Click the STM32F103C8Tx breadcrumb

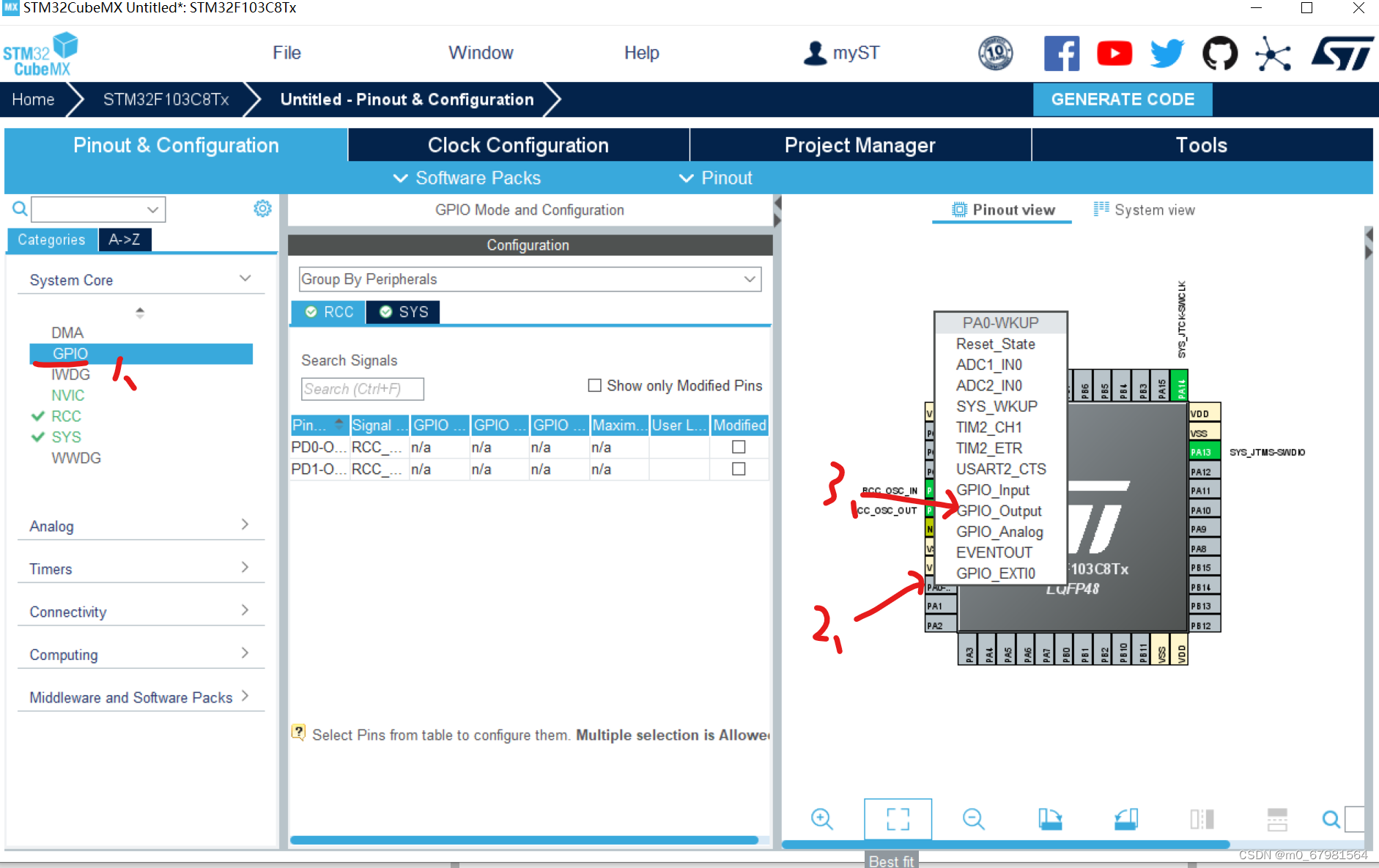pyautogui.click(x=166, y=100)
